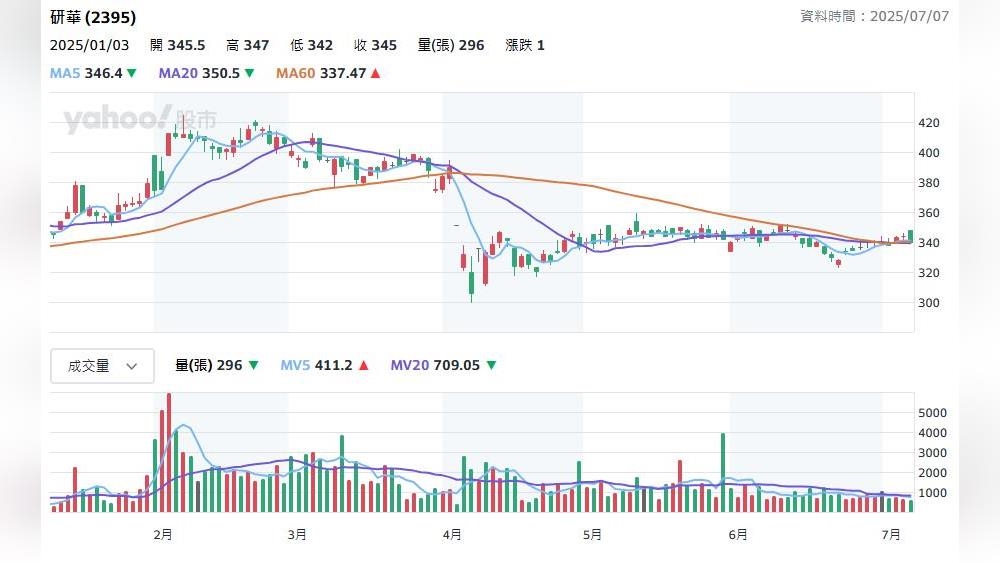Screen dimensions: 1000x563
Task: Click the green down arrow beside MV20
Action: click(491, 366)
